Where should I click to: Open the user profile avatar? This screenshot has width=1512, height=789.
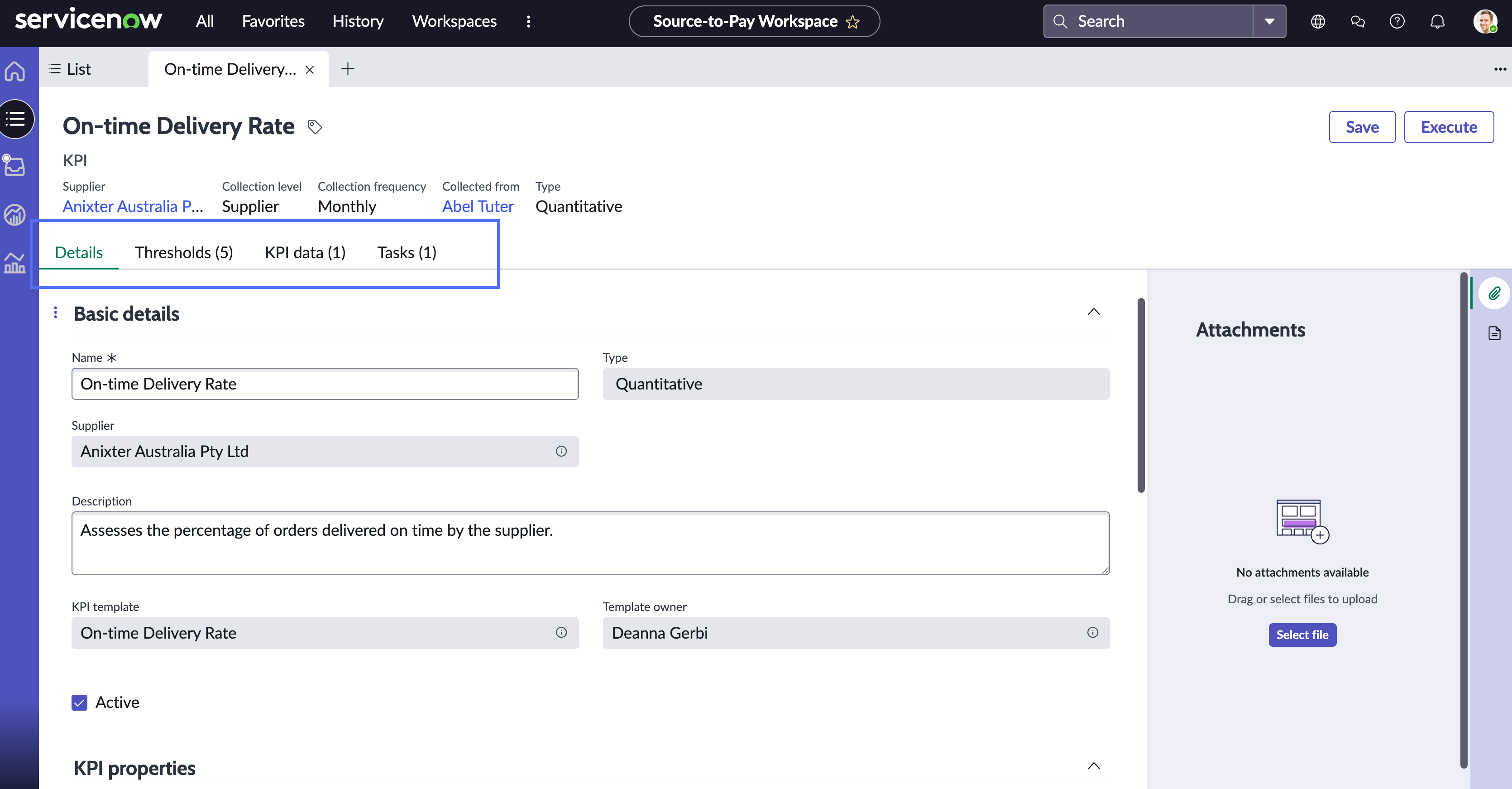[1485, 22]
